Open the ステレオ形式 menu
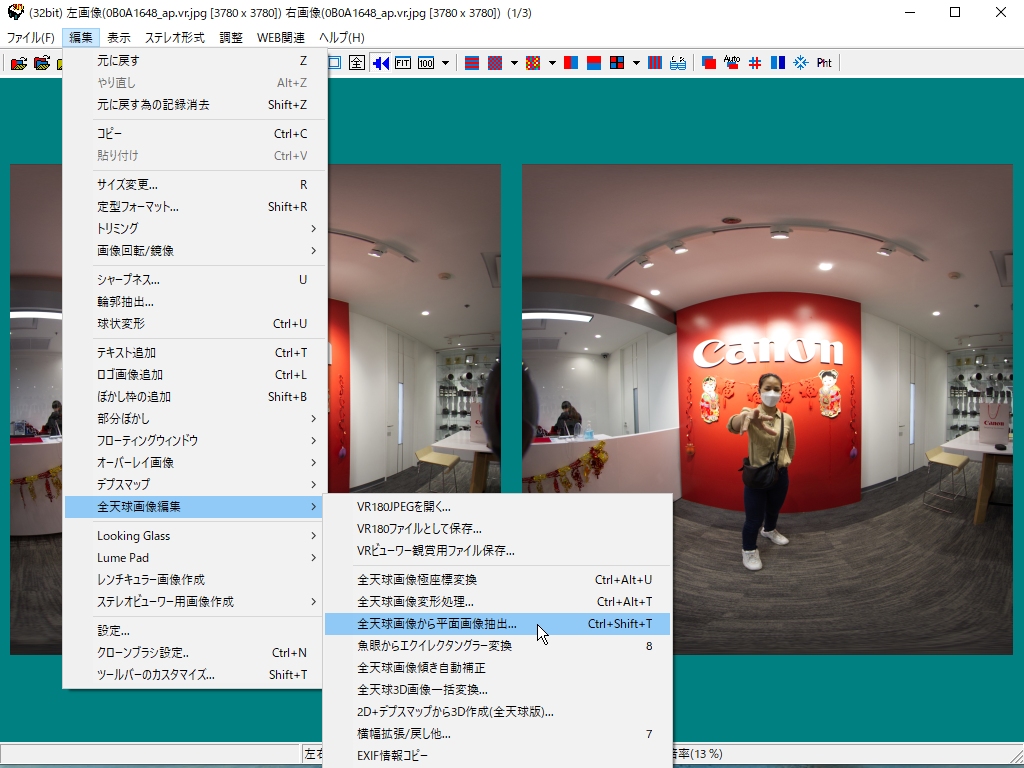The width and height of the screenshot is (1024, 768). tap(174, 38)
